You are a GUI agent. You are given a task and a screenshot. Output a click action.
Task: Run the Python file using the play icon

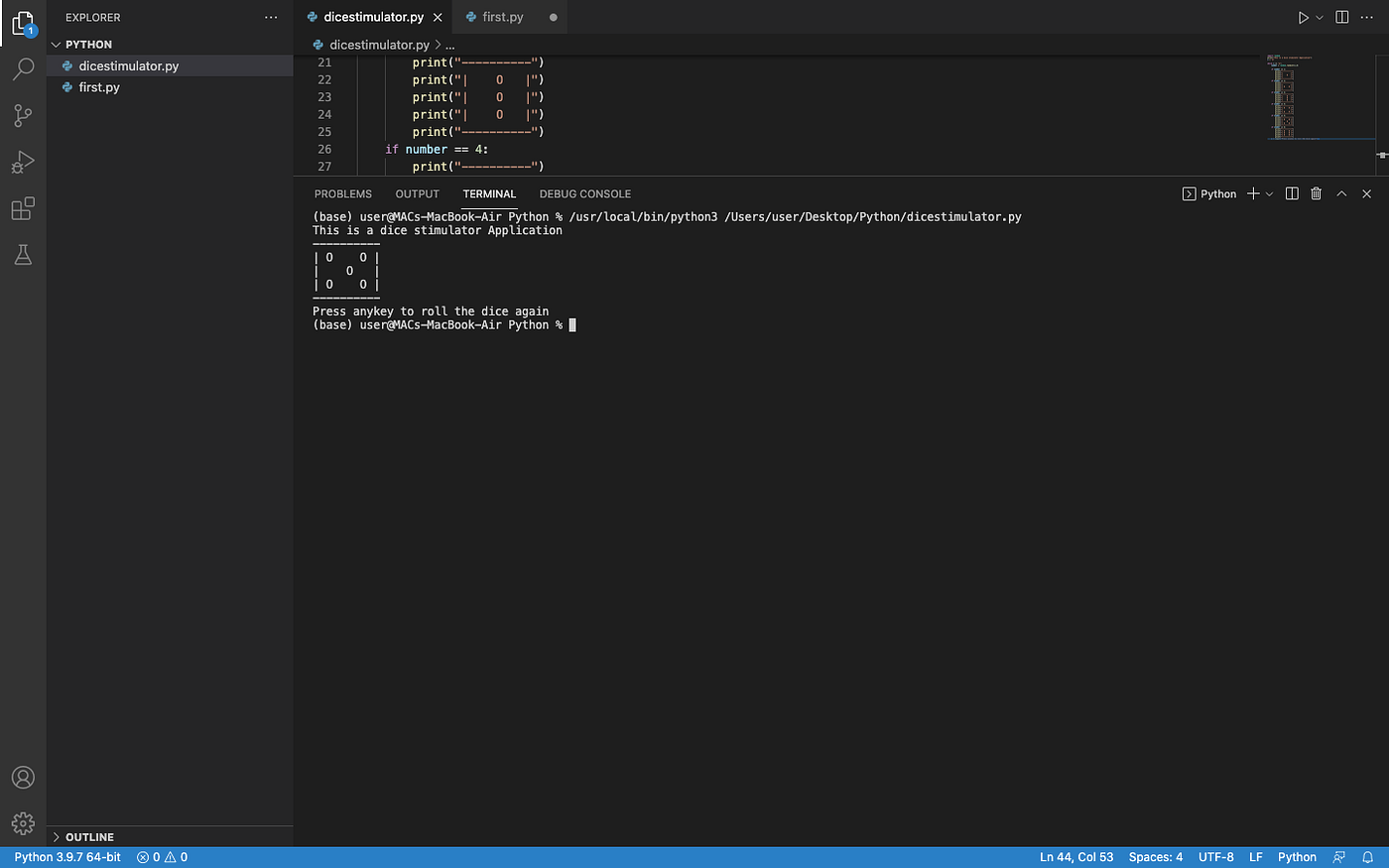tap(1303, 16)
